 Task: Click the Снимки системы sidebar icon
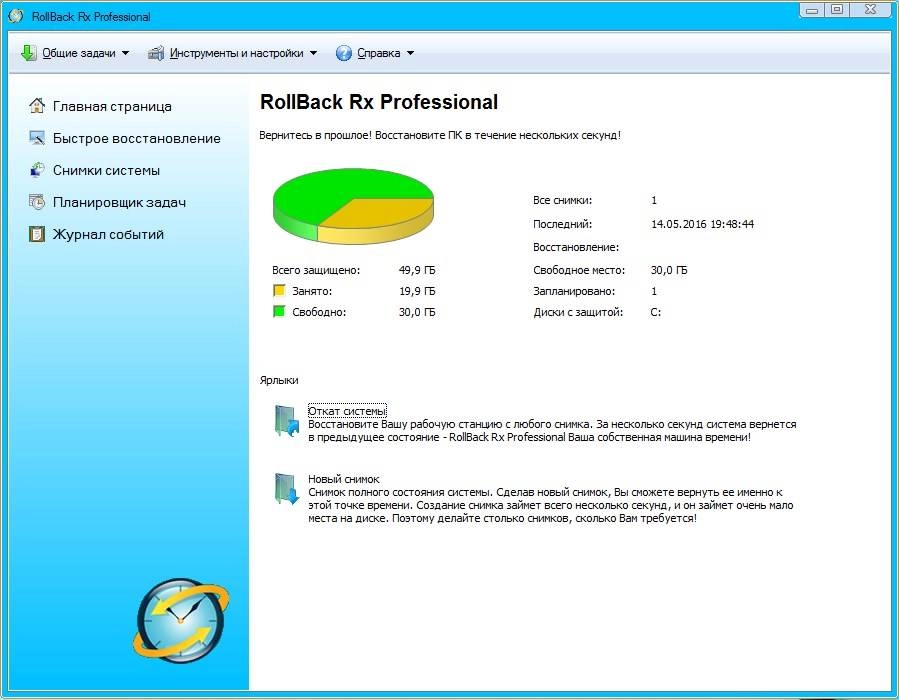[37, 170]
